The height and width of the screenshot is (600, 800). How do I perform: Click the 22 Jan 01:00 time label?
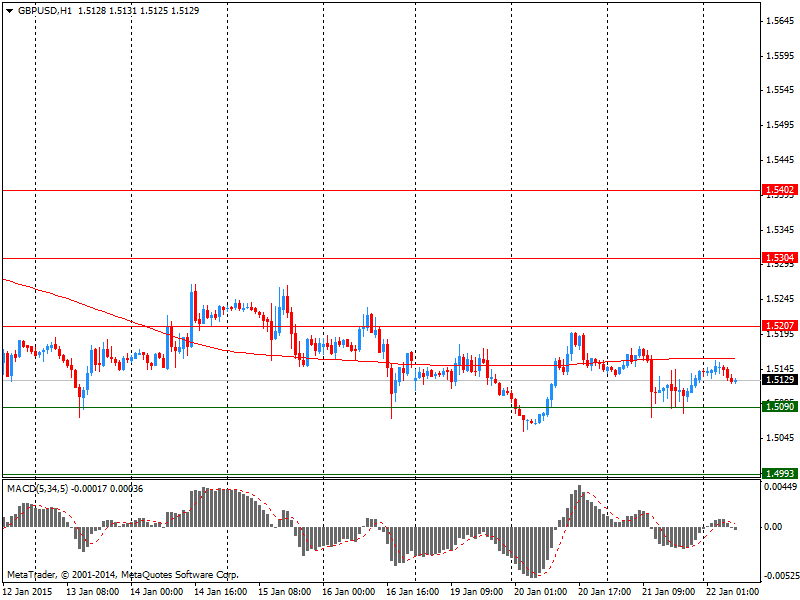733,592
